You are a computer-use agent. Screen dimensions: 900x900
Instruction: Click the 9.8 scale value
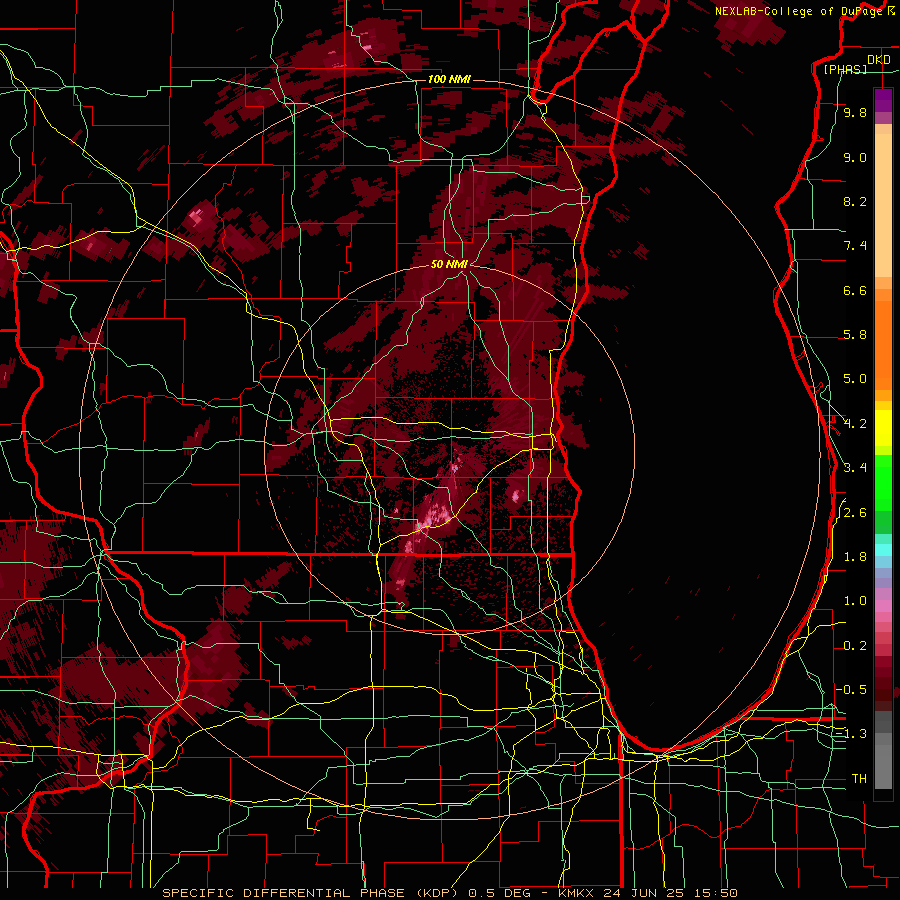point(855,113)
